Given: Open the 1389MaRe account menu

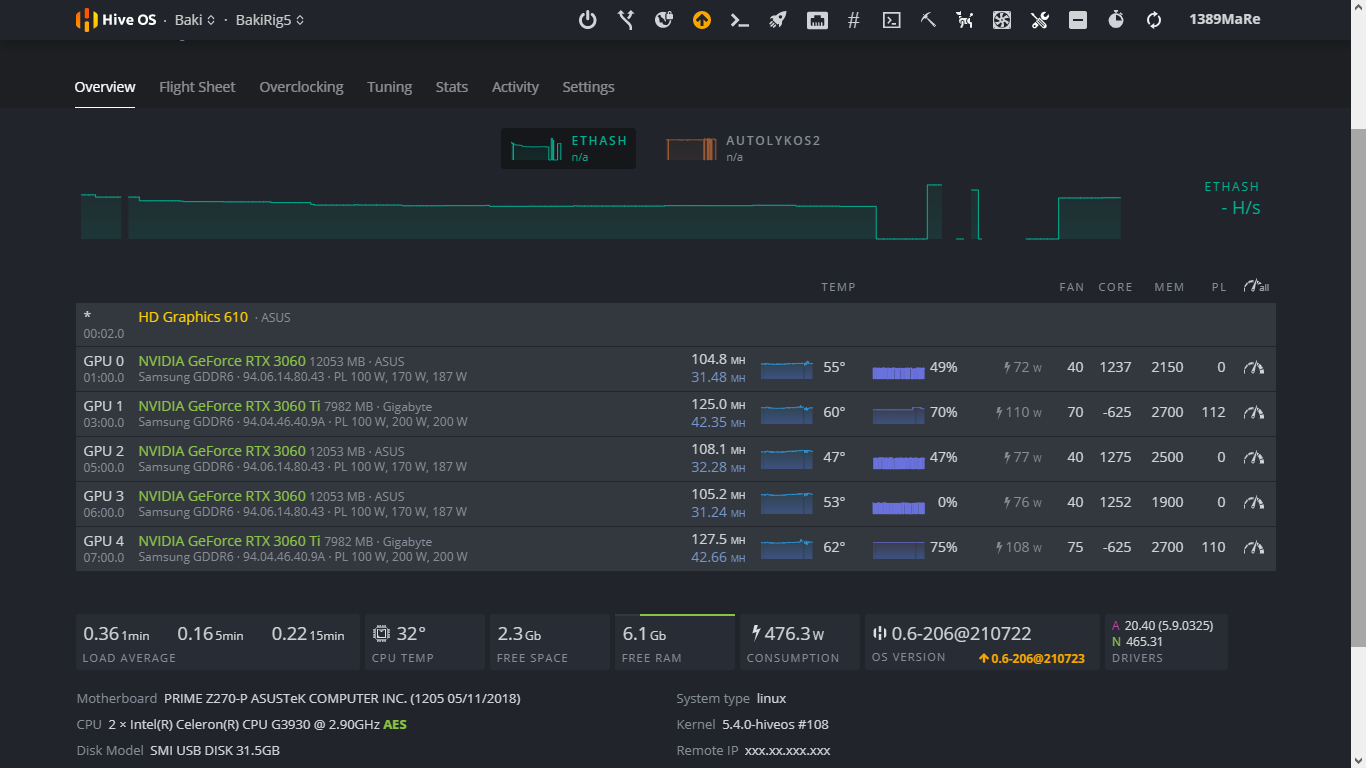Looking at the screenshot, I should (1224, 19).
